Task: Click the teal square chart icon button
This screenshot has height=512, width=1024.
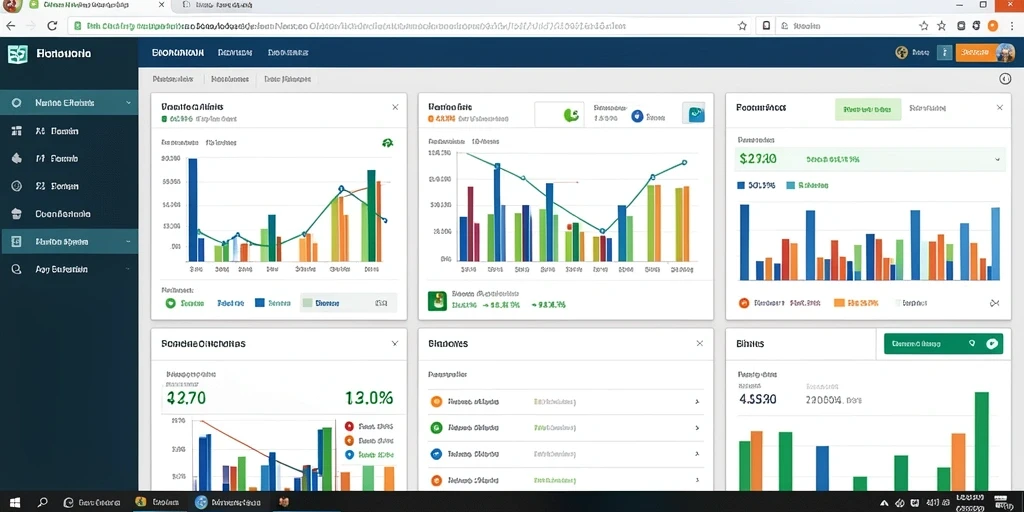Action: [x=694, y=113]
